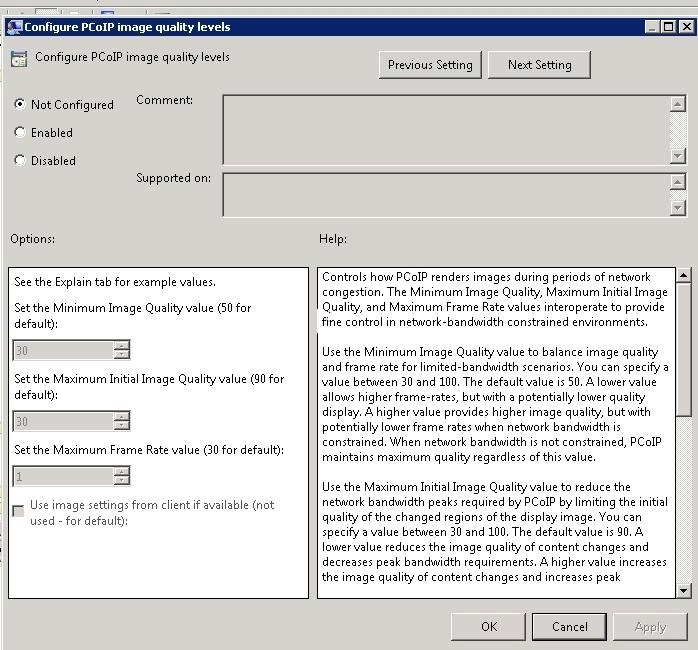Decrease Maximum Frame Rate with down arrow
The height and width of the screenshot is (650, 698).
click(121, 481)
